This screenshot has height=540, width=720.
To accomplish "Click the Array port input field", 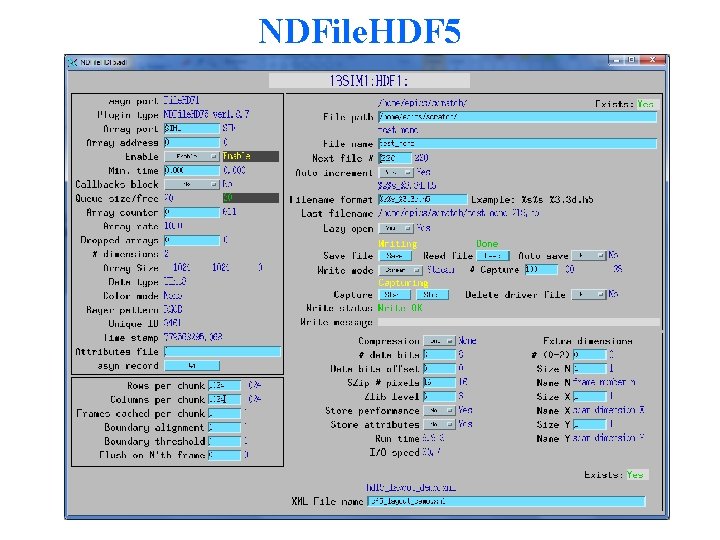I will click(x=191, y=129).
